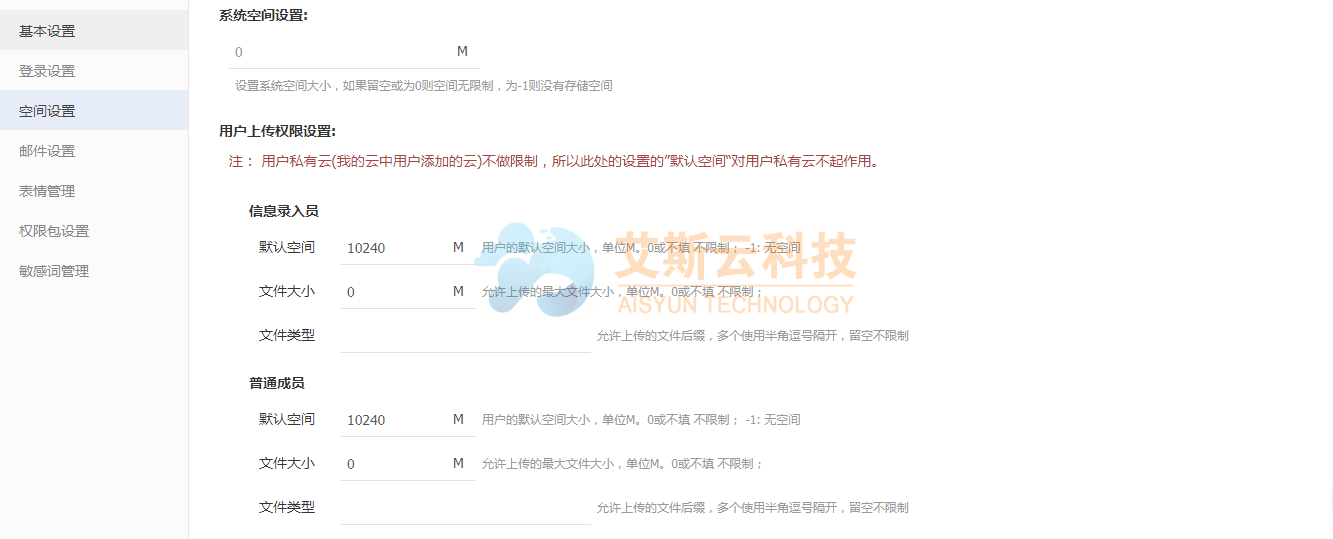Select the 普通成员 文件类型 text field

click(x=465, y=508)
